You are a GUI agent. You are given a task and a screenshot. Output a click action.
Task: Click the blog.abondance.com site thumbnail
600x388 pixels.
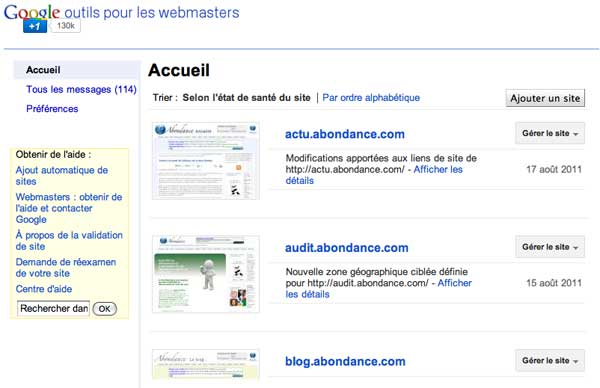point(206,364)
